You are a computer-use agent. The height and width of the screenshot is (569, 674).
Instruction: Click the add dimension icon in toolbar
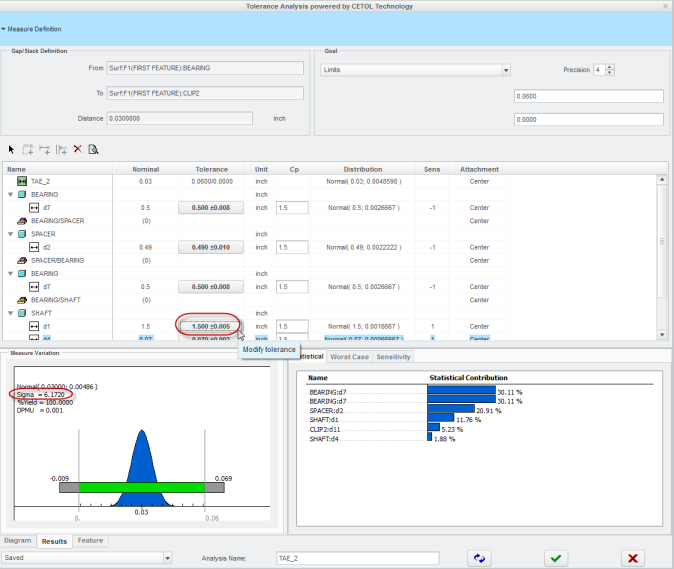tap(45, 149)
